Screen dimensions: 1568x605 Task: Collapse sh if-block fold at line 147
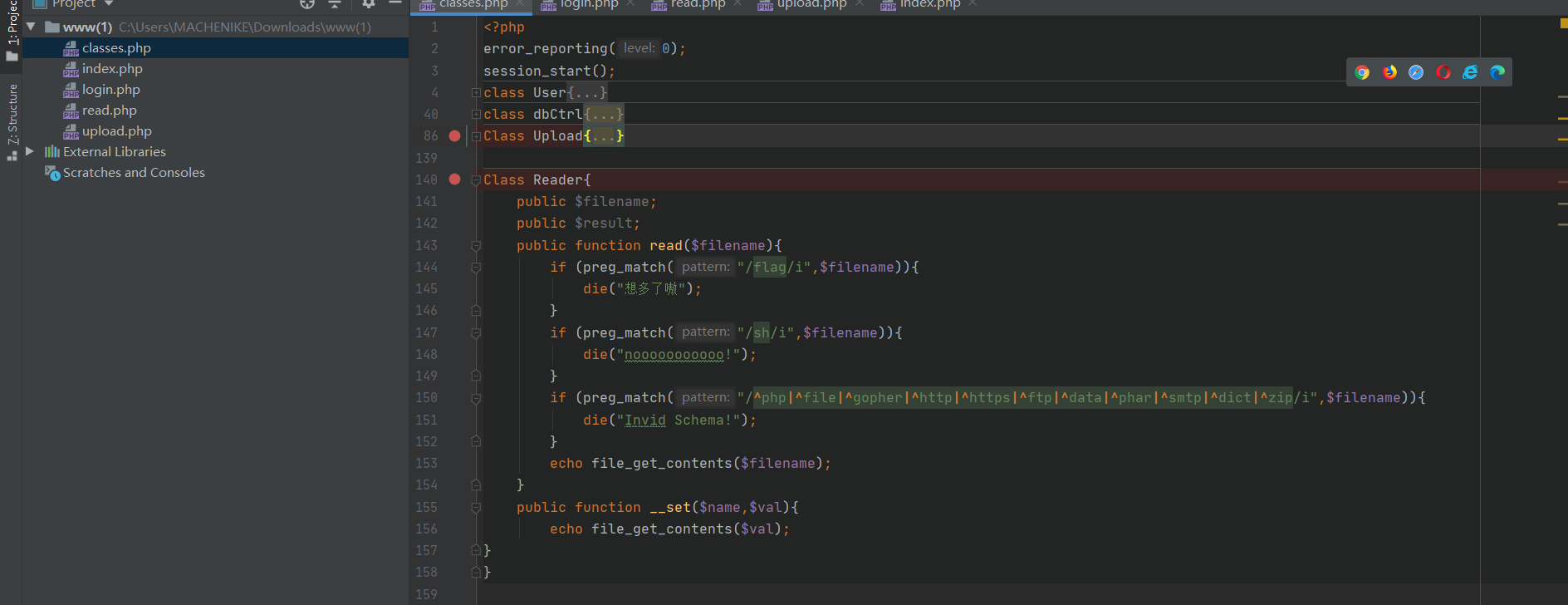[x=476, y=332]
